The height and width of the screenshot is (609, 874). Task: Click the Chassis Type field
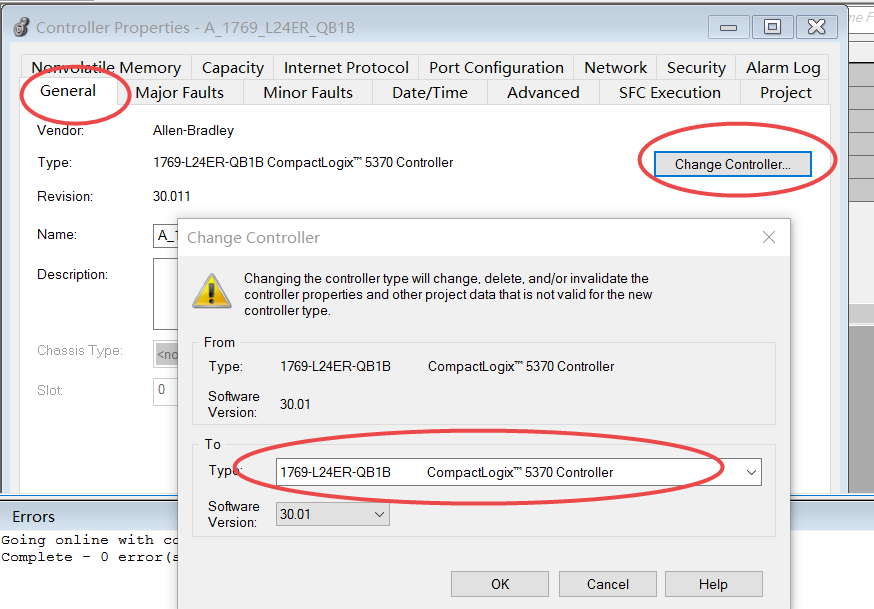166,354
